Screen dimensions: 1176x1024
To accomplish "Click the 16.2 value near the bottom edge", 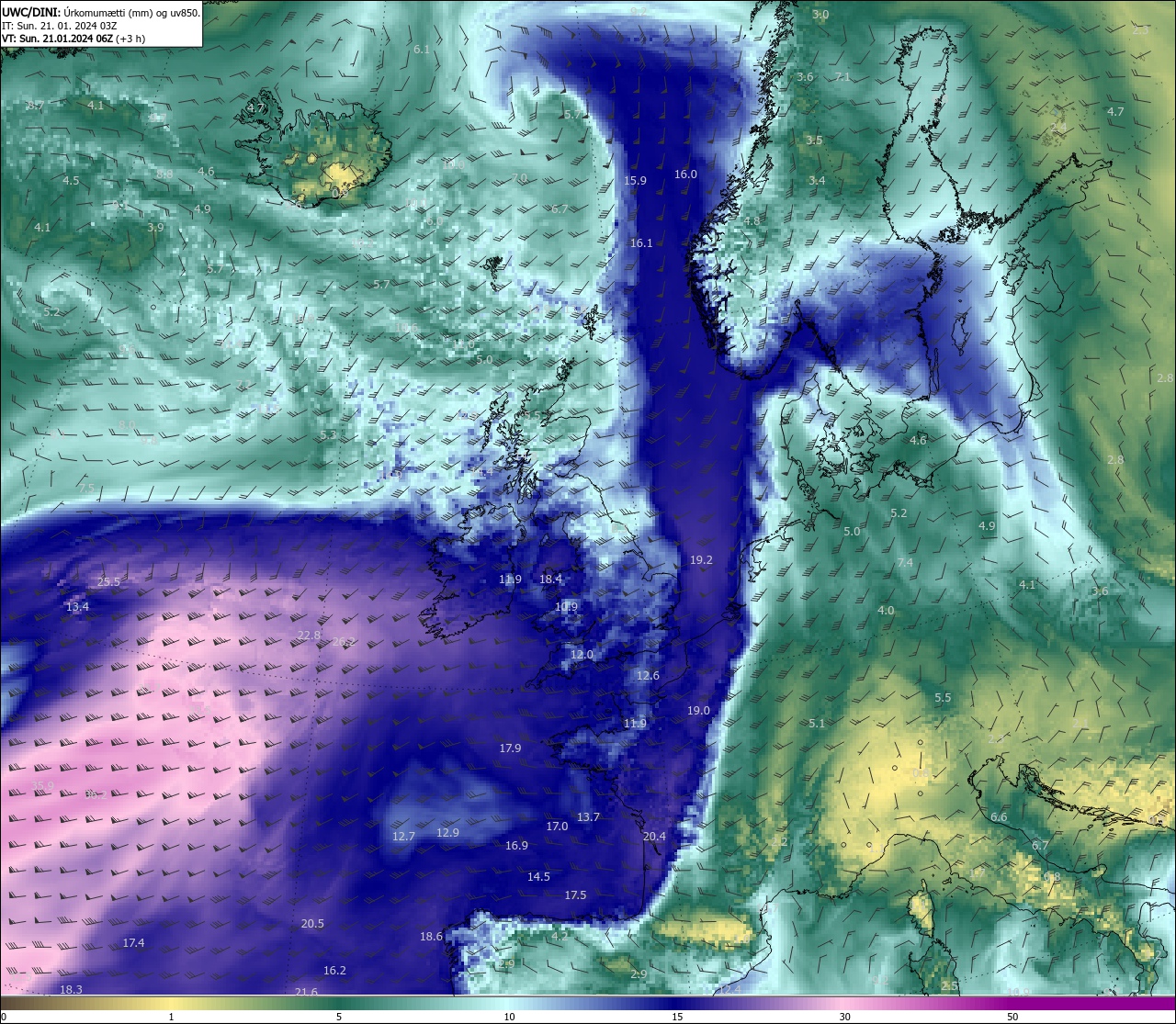I will point(334,970).
